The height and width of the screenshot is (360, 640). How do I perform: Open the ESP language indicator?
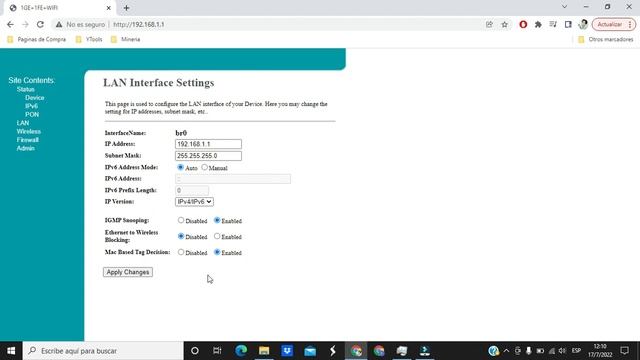pos(576,351)
